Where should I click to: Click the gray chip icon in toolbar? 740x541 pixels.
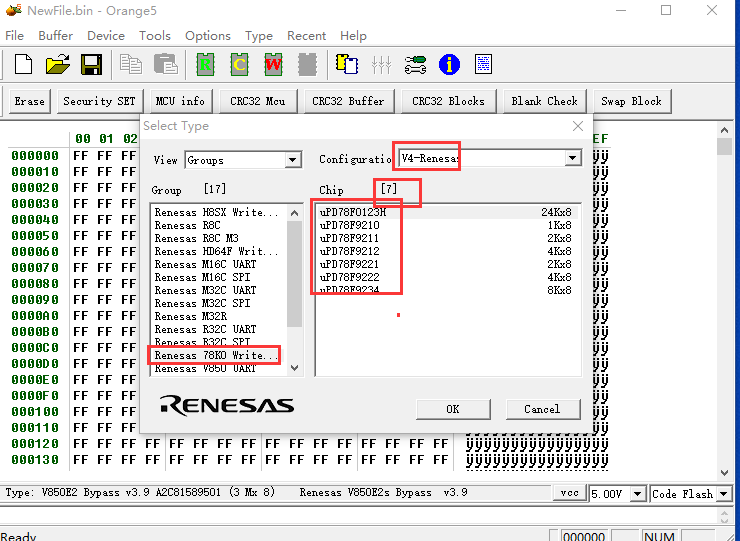307,64
